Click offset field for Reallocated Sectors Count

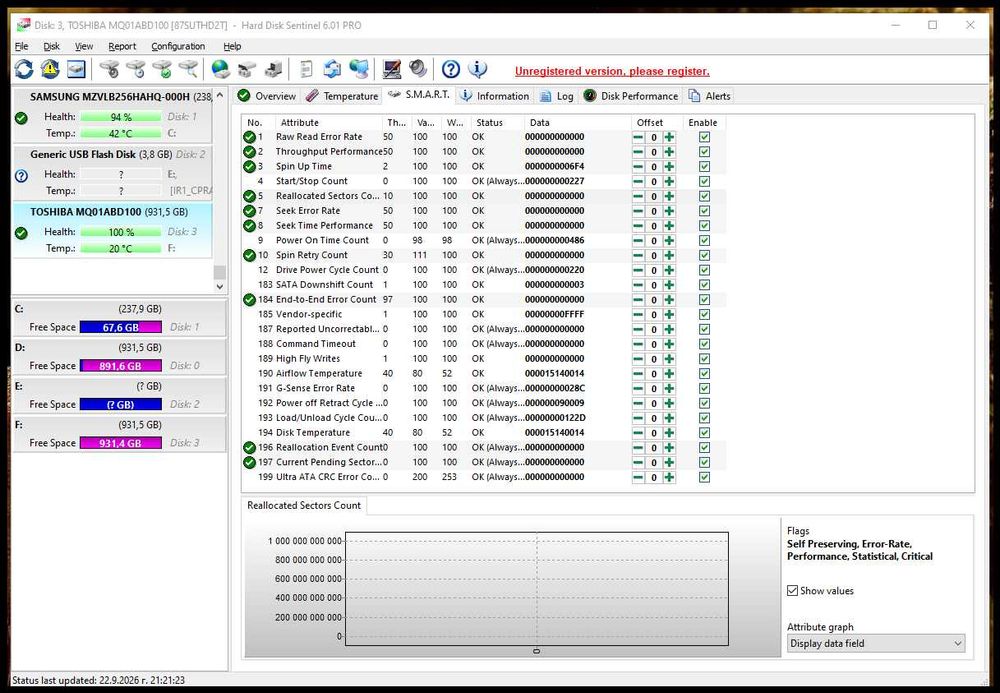tap(653, 196)
